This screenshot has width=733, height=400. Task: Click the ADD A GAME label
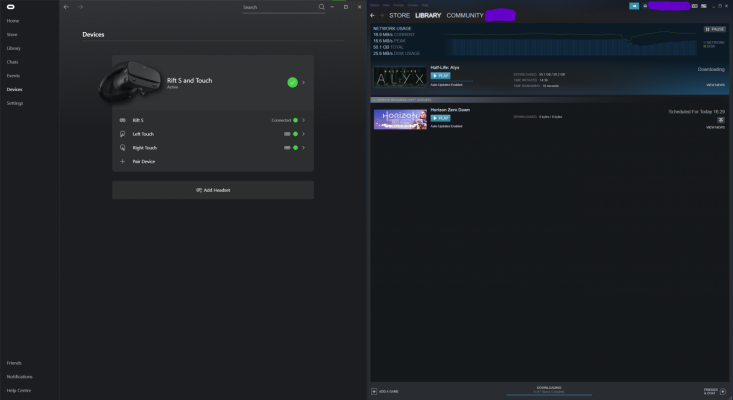point(389,392)
